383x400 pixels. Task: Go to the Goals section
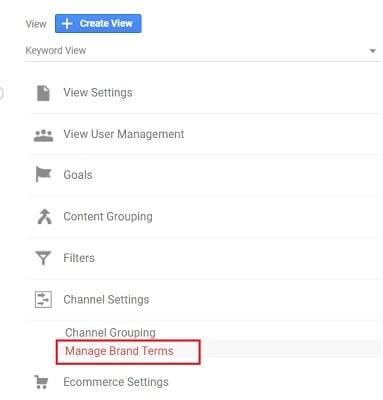pyautogui.click(x=204, y=175)
